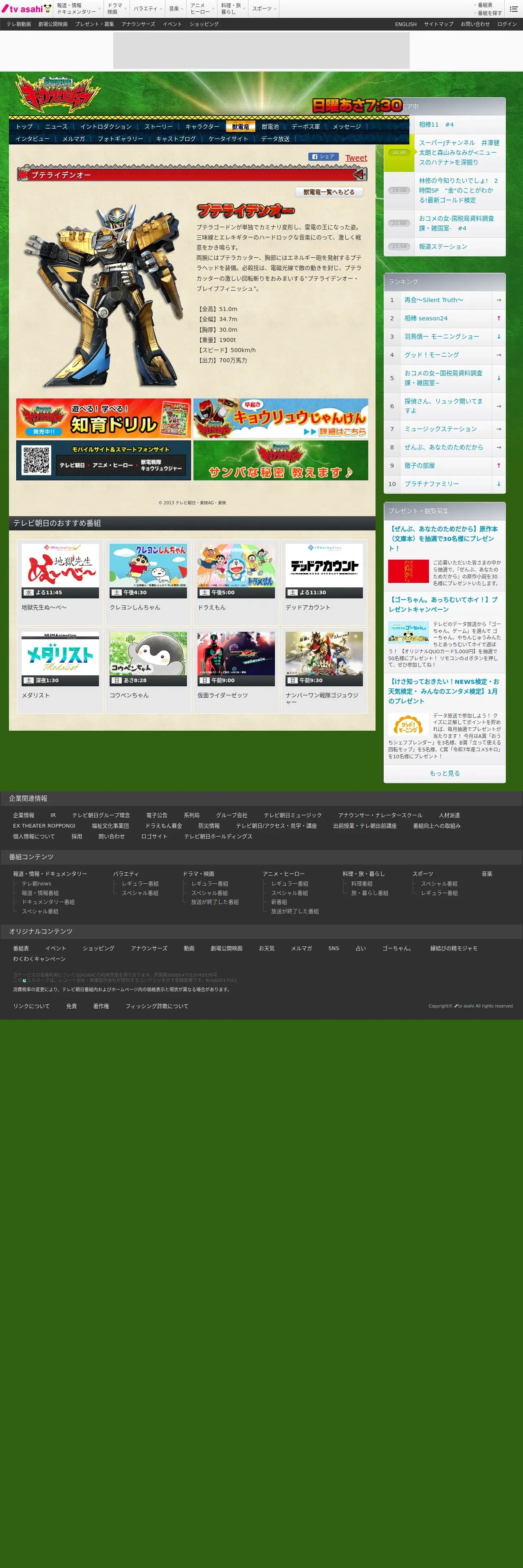523x1568 pixels.
Task: Select the ストーリー tab
Action: pos(158,127)
